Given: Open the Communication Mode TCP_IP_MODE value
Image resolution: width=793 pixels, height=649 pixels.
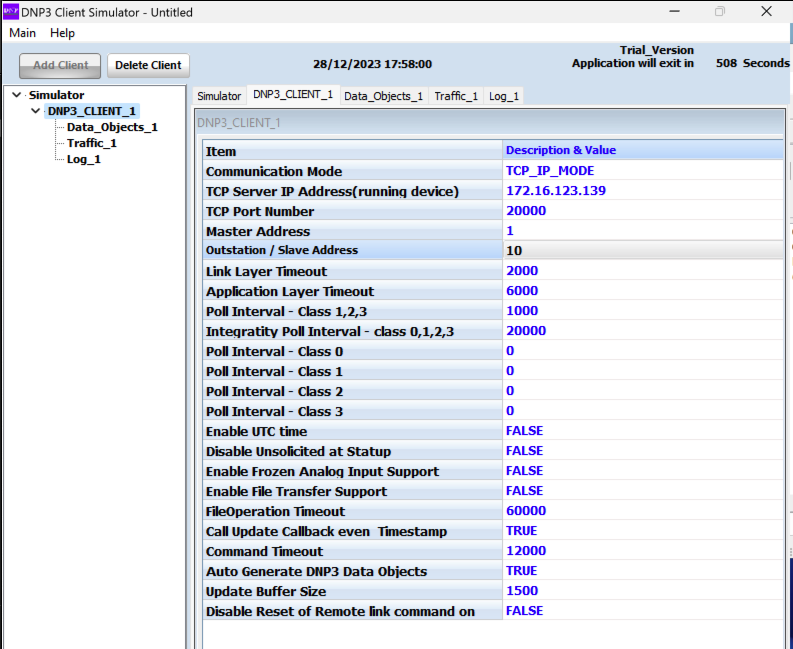Looking at the screenshot, I should (550, 171).
